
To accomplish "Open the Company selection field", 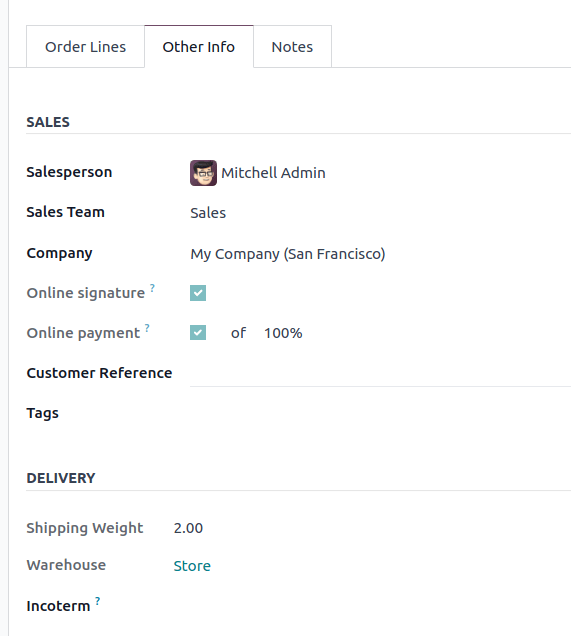I will click(x=380, y=254).
